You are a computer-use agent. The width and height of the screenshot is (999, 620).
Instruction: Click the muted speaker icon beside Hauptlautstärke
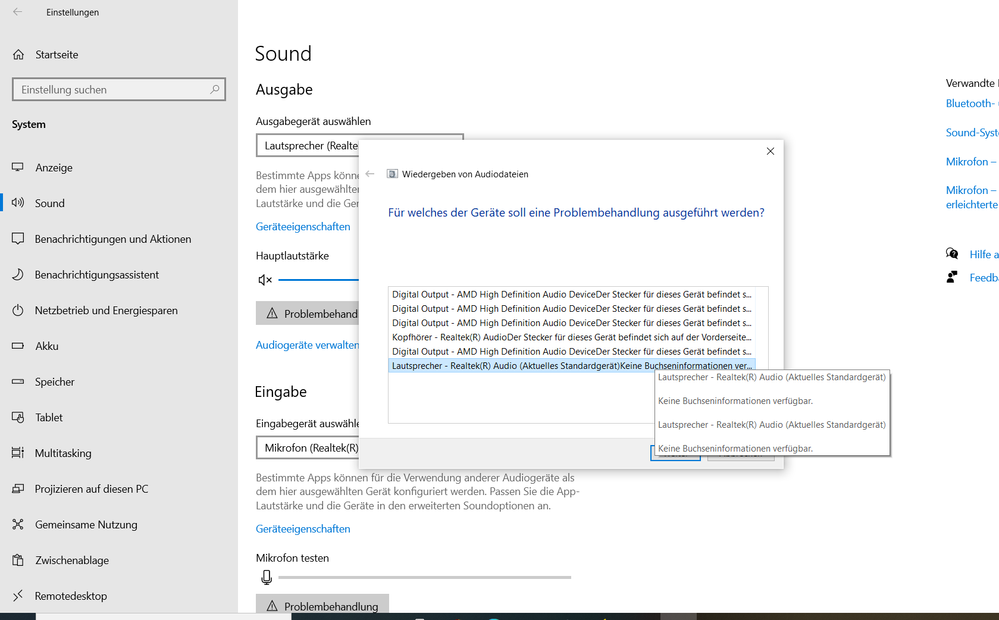coord(265,280)
